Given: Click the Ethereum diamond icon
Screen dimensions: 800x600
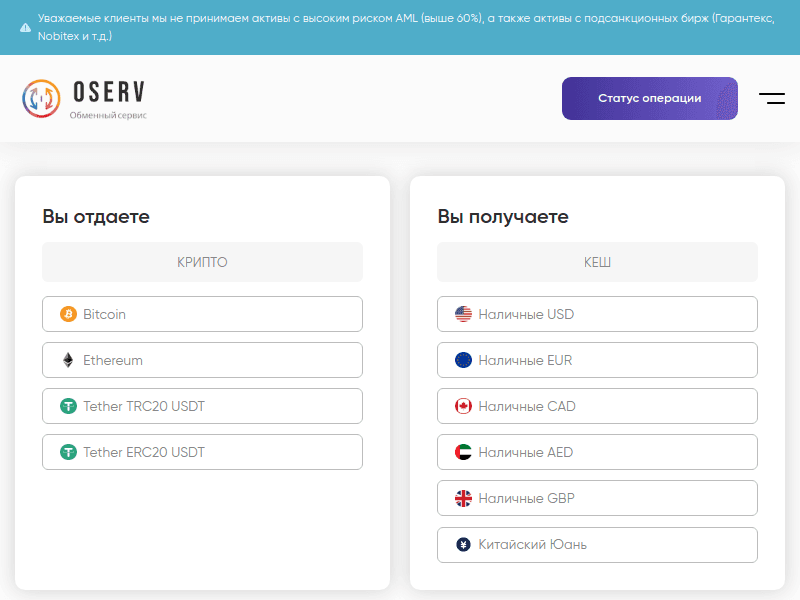Looking at the screenshot, I should [68, 360].
